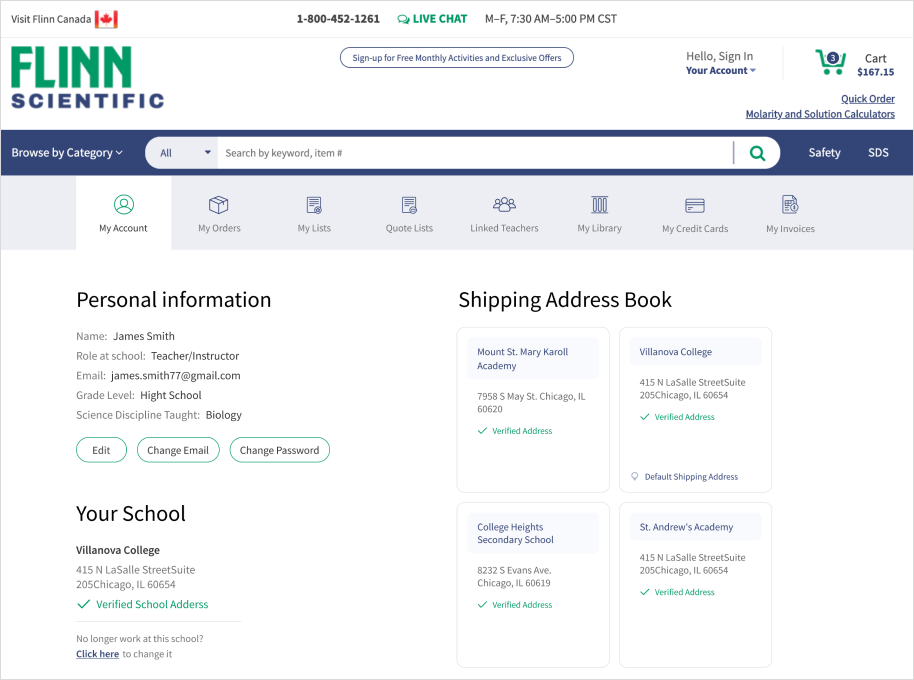Click the Default Shipping Address pin icon

635,476
